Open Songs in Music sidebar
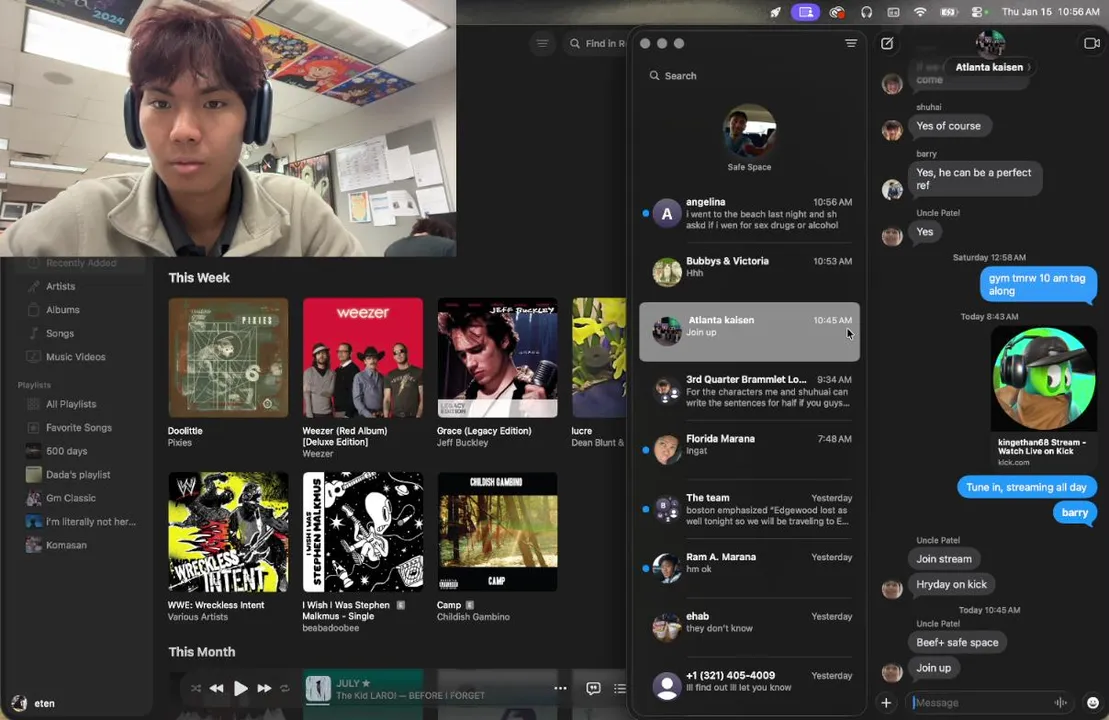1109x720 pixels. pos(59,333)
